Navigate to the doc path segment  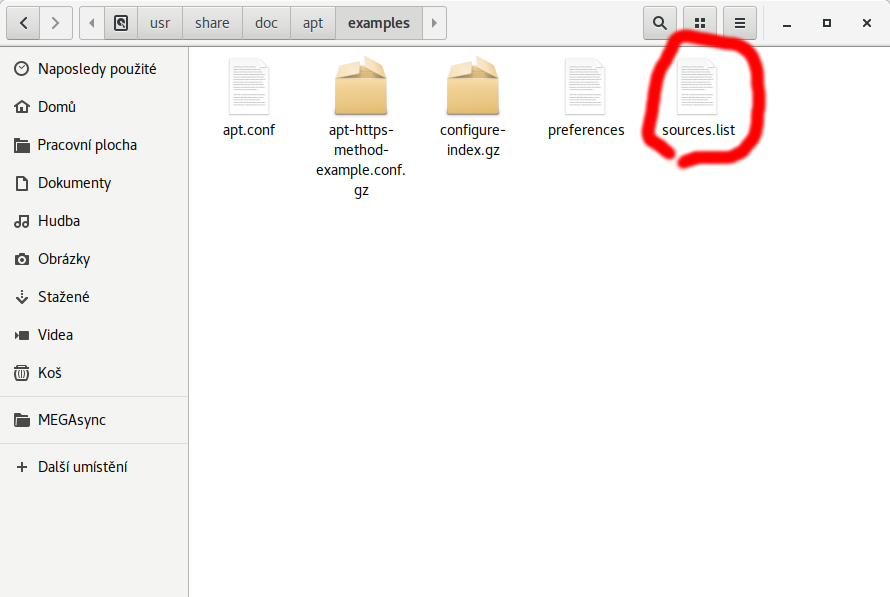pos(266,23)
